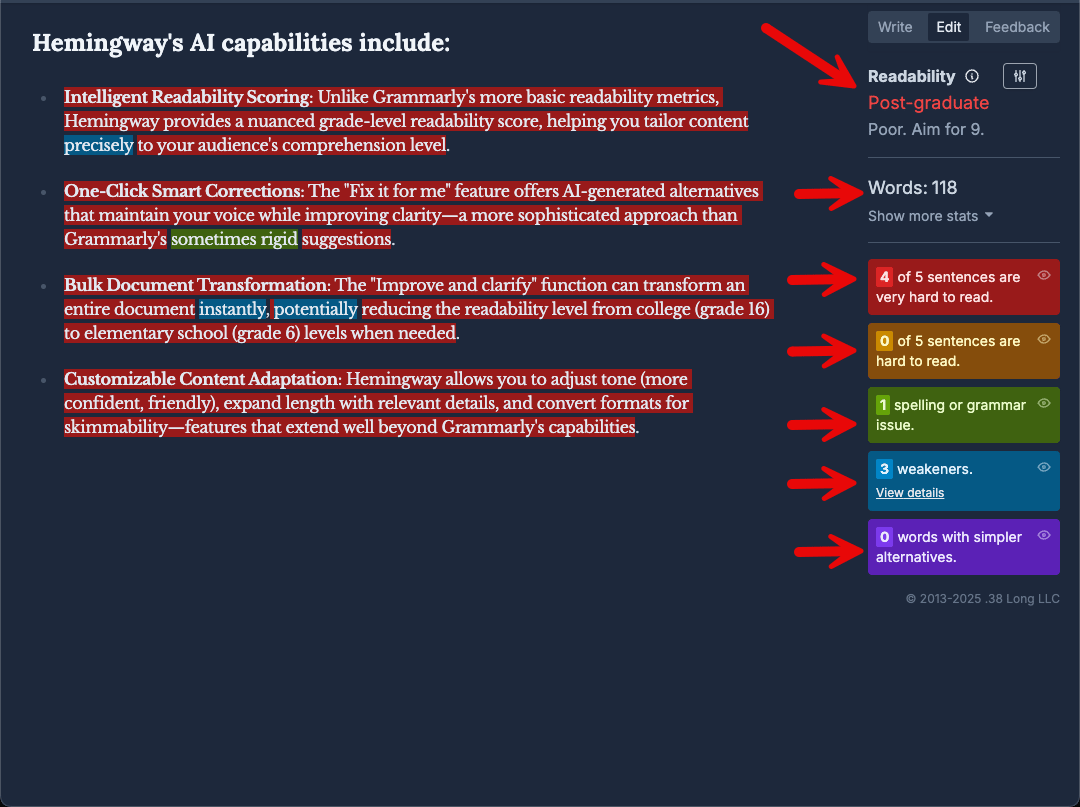The width and height of the screenshot is (1080, 807).
Task: Switch to the Write tab
Action: click(895, 27)
